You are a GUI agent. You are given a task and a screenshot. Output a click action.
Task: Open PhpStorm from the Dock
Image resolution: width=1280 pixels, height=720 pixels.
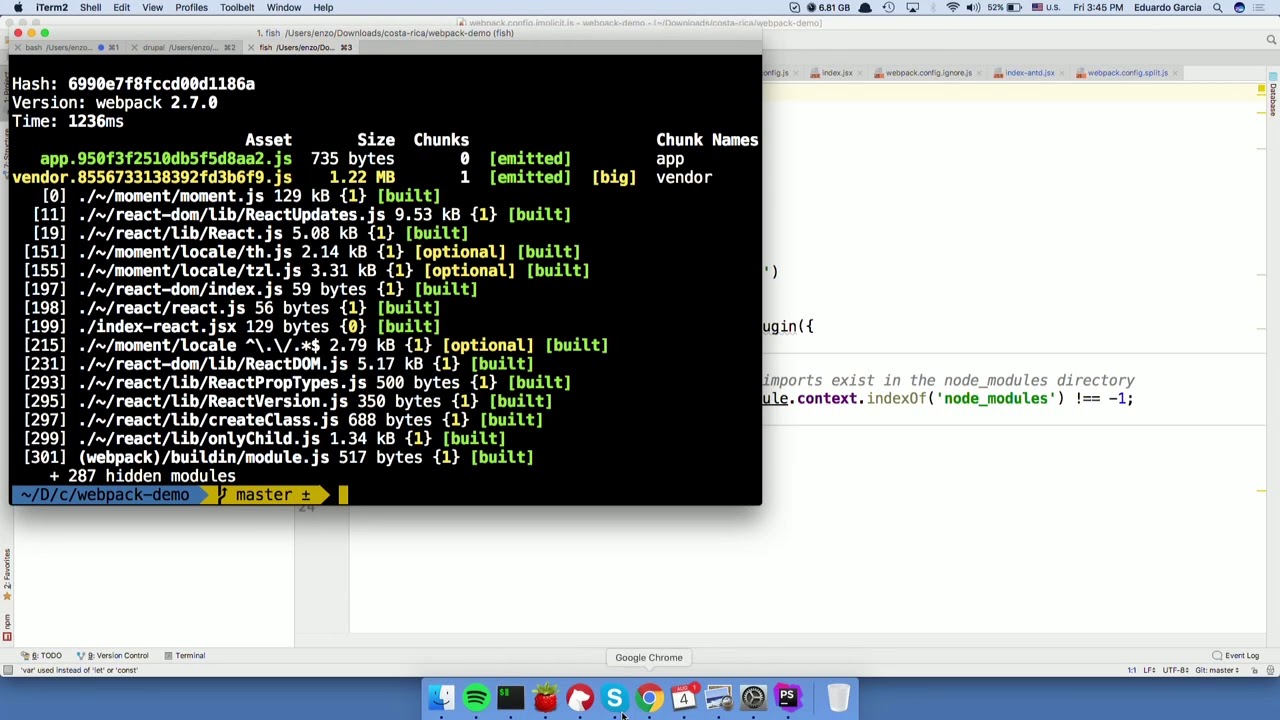(787, 697)
